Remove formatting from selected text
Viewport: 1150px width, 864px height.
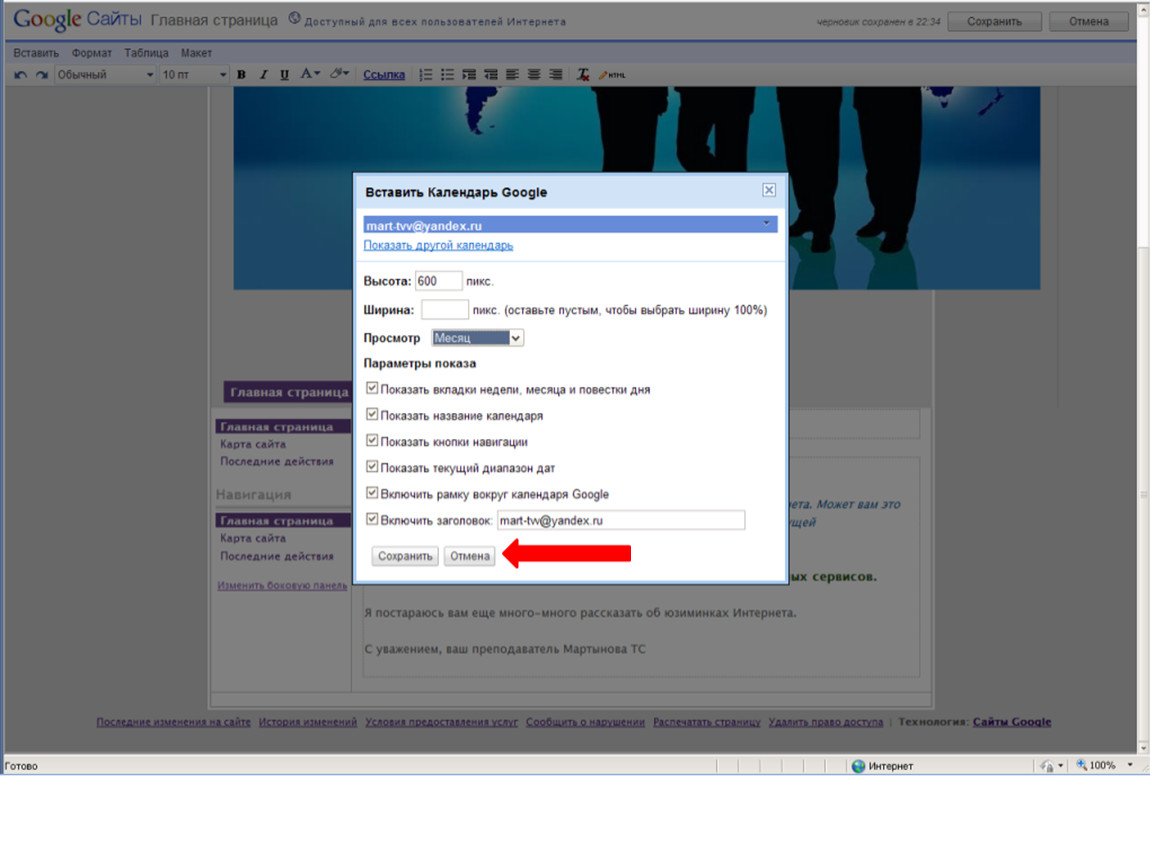583,75
